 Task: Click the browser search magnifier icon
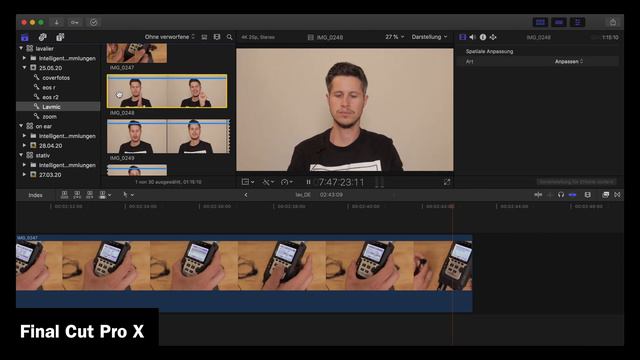(229, 37)
